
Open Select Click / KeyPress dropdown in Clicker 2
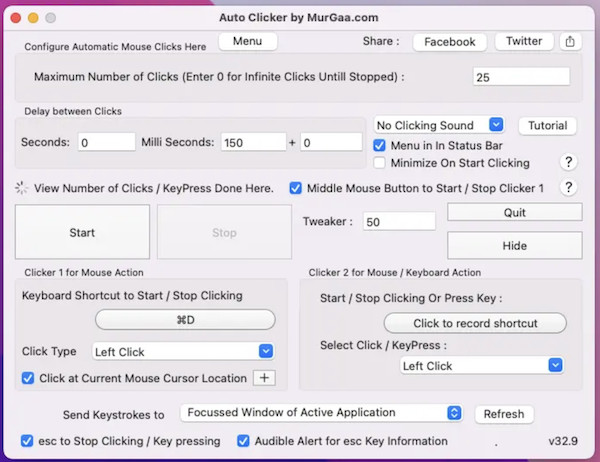pos(482,366)
